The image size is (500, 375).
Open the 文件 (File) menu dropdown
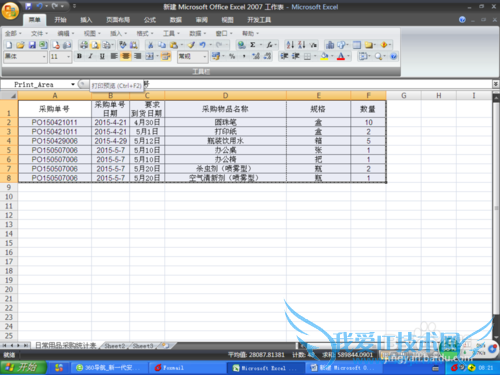tap(39, 33)
